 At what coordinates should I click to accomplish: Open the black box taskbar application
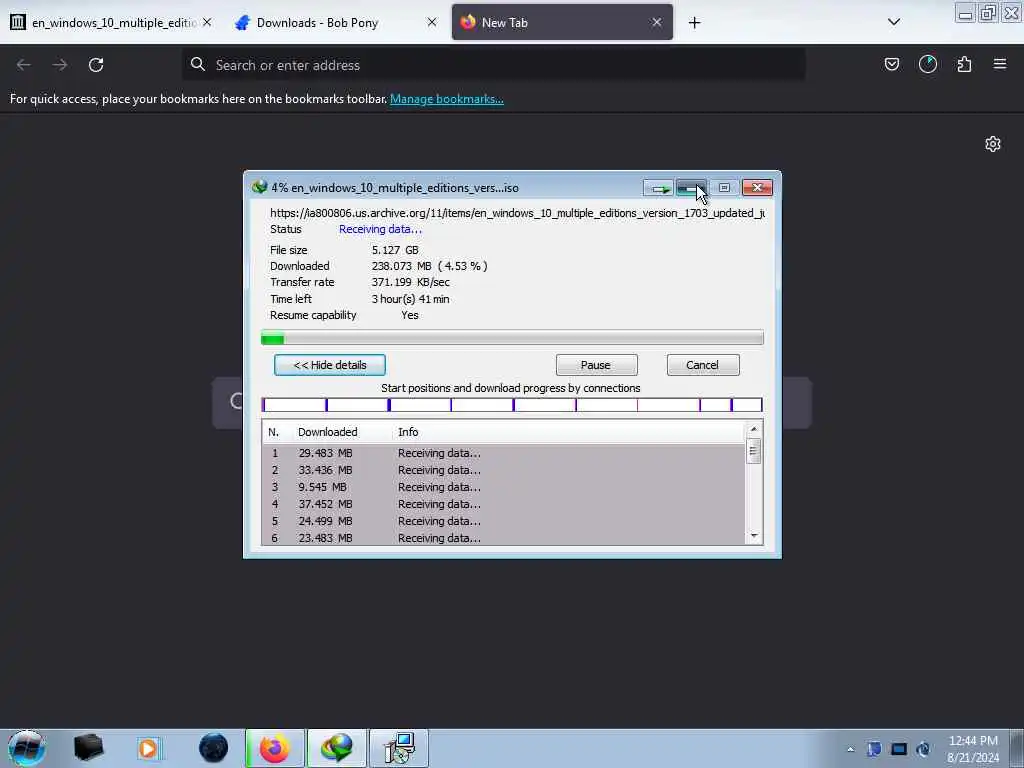click(x=88, y=748)
